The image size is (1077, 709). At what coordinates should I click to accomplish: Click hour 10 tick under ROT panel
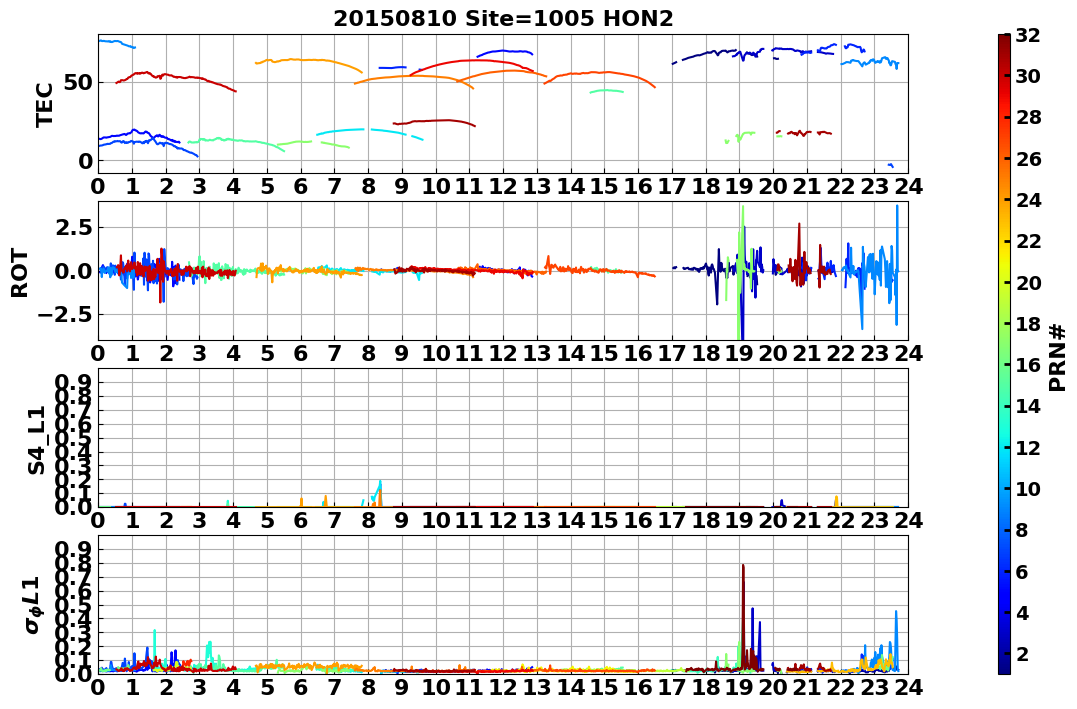point(435,353)
